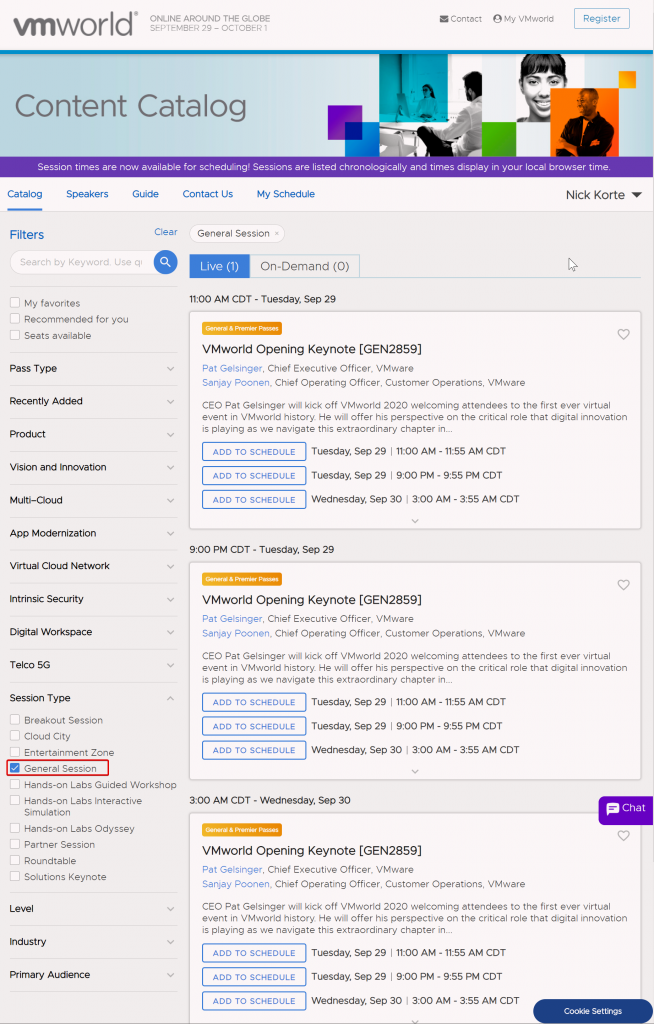Open the Chat widget
Image resolution: width=654 pixels, height=1024 pixels.
[x=626, y=808]
